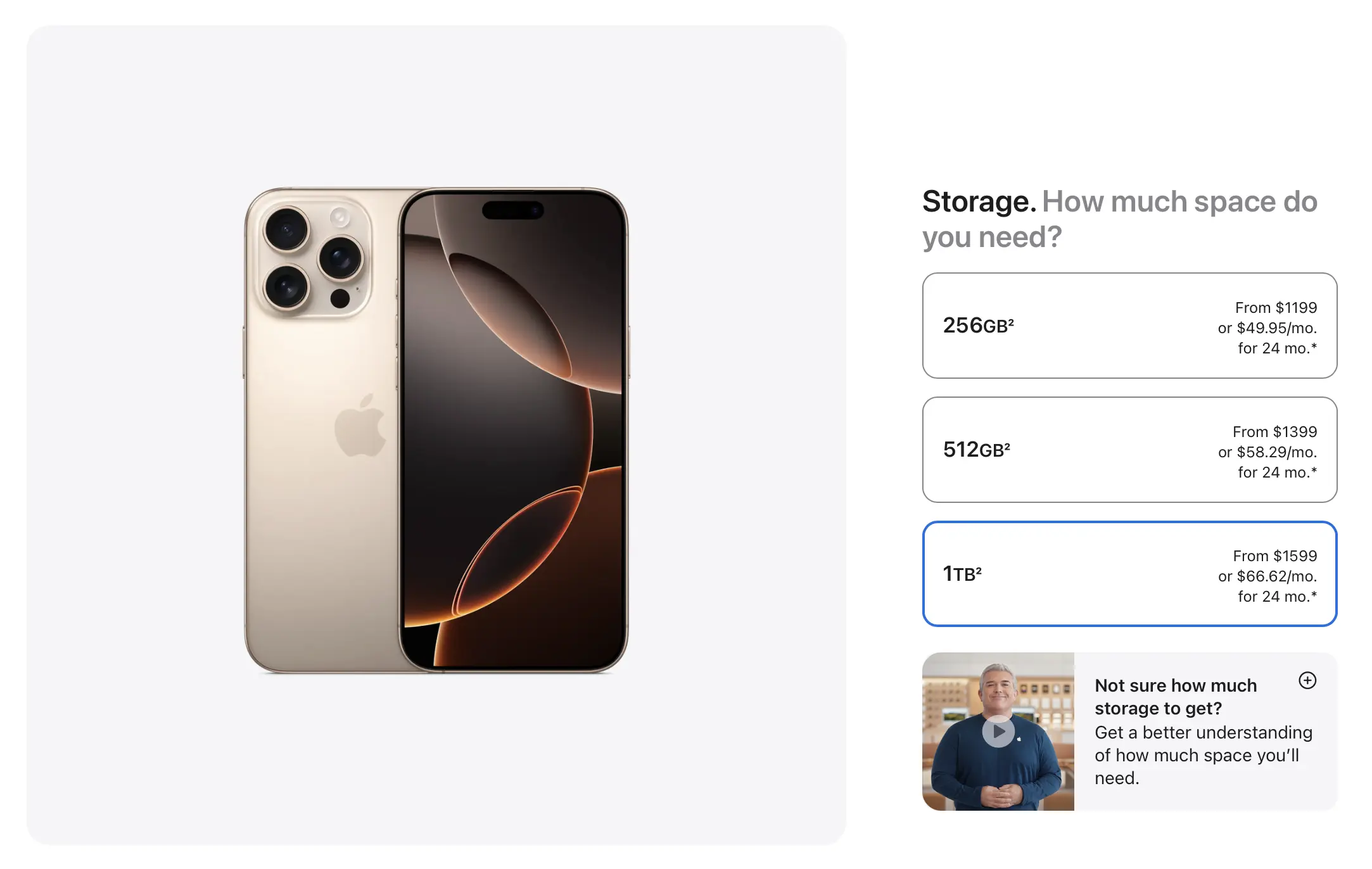Viewport: 1372px width, 869px height.
Task: Select the 1TB storage option
Action: click(1129, 574)
